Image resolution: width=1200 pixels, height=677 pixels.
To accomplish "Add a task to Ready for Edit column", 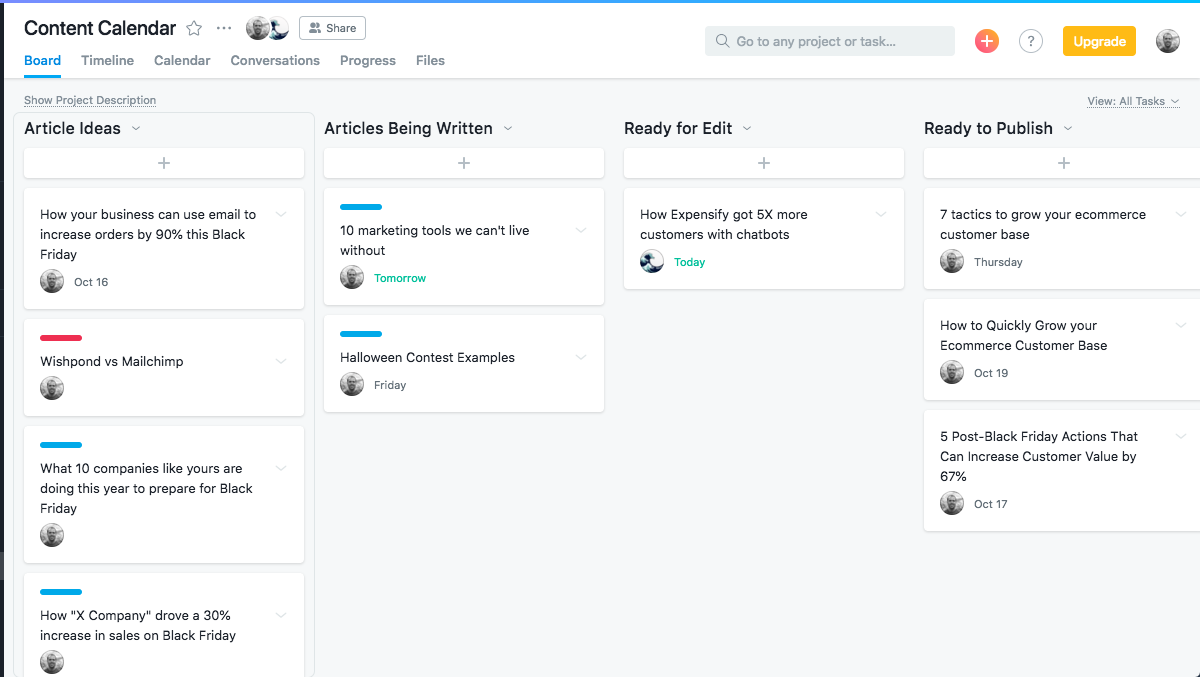I will coord(764,163).
